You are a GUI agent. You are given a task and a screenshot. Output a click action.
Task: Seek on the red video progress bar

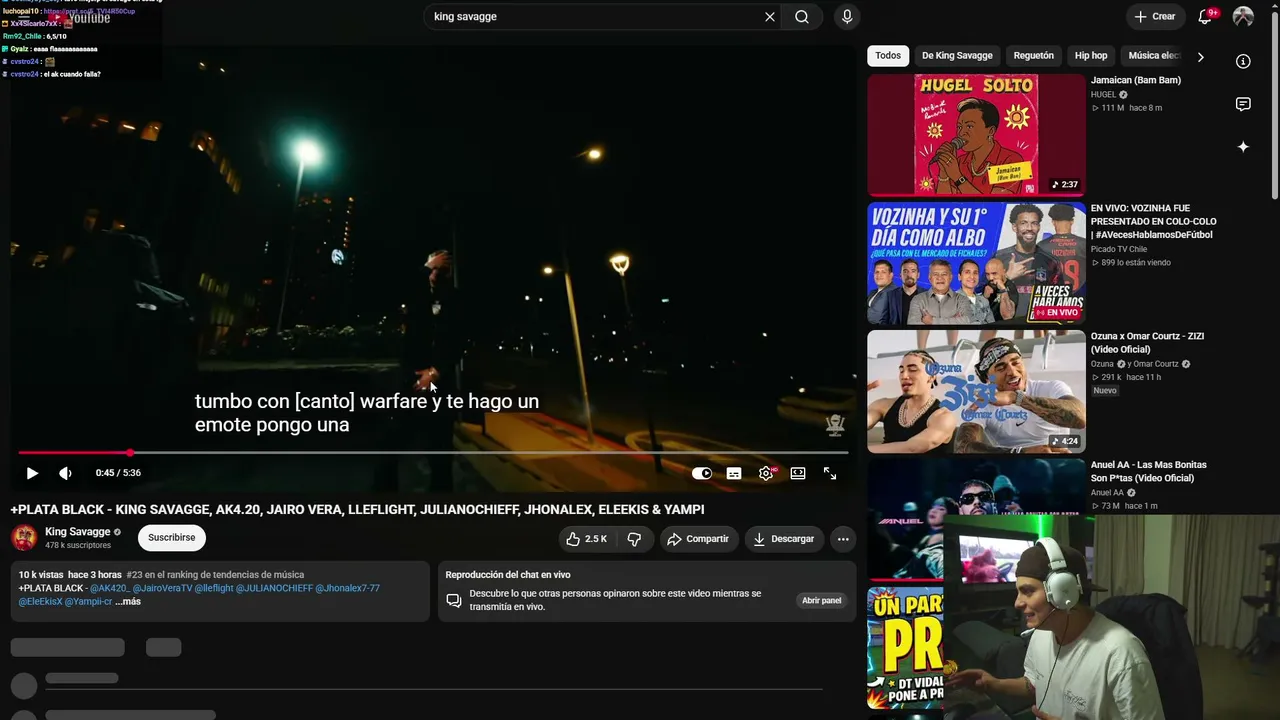(433, 453)
